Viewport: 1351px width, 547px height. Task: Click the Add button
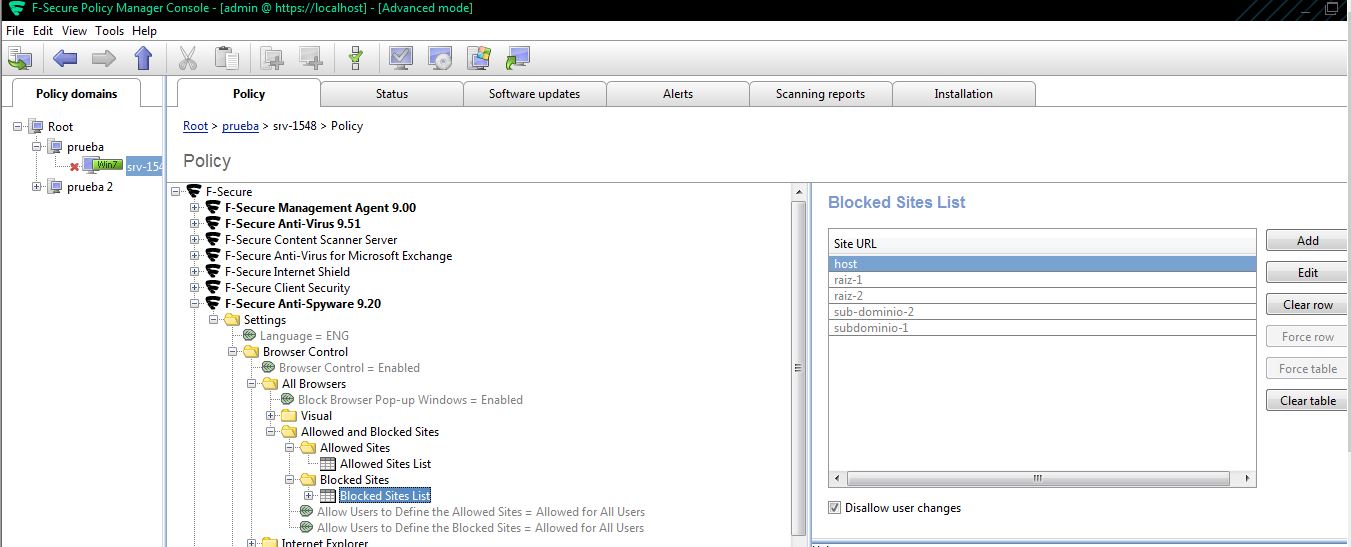pyautogui.click(x=1308, y=241)
